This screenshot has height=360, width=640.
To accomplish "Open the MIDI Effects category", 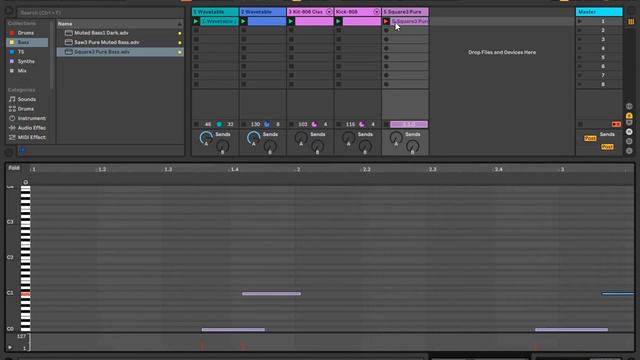I will point(31,137).
